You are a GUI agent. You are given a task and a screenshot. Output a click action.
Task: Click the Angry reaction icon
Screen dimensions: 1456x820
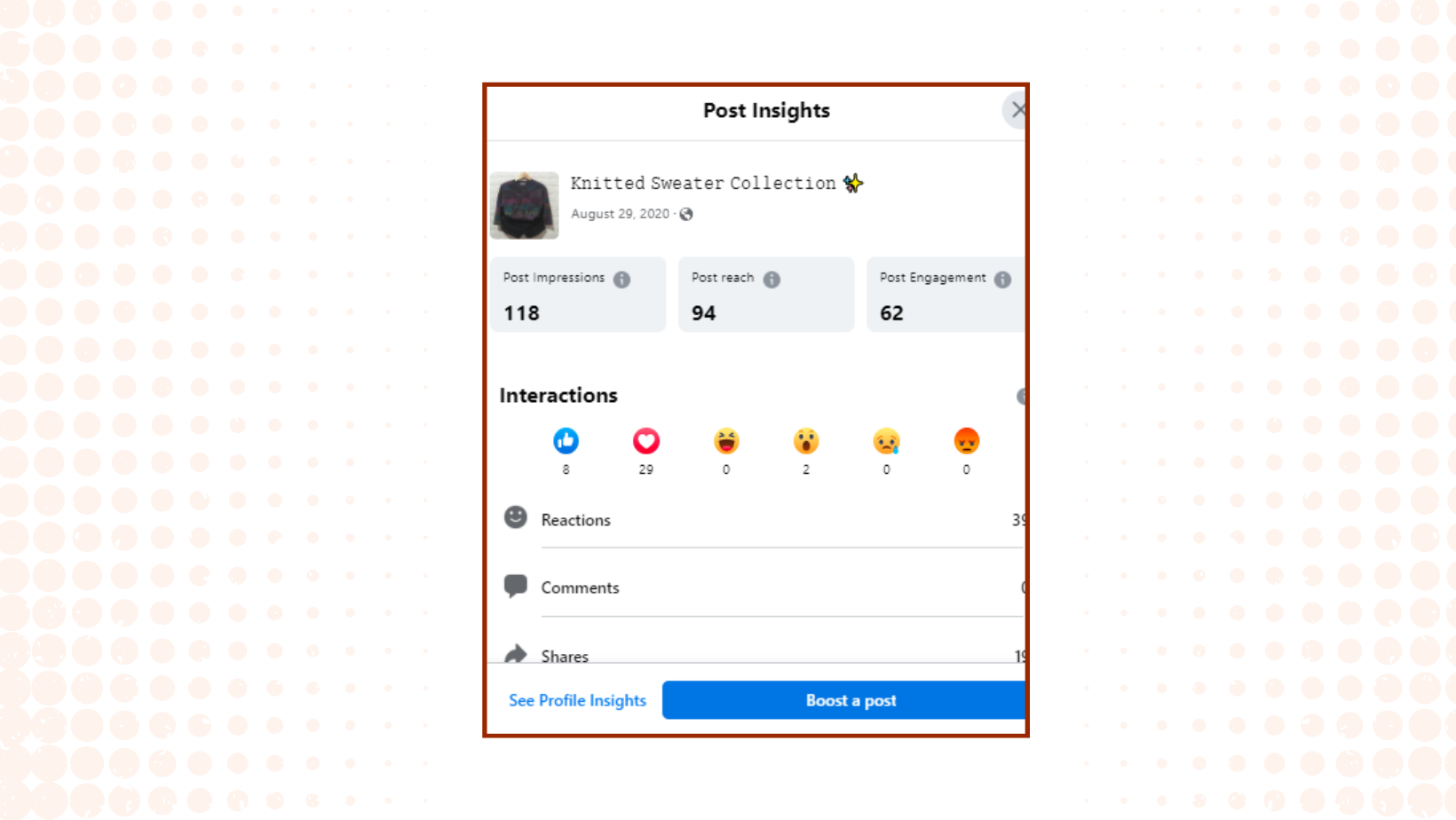coord(966,441)
